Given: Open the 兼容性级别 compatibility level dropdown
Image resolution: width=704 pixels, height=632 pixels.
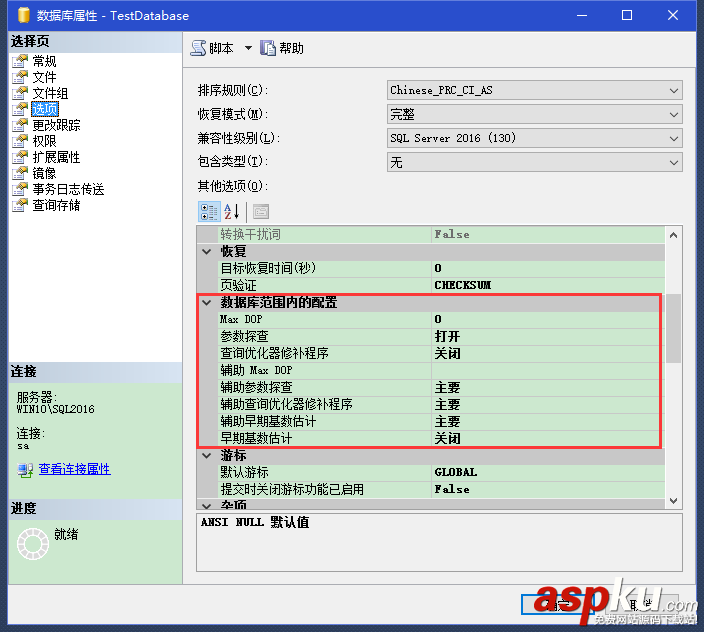Looking at the screenshot, I should pyautogui.click(x=674, y=138).
